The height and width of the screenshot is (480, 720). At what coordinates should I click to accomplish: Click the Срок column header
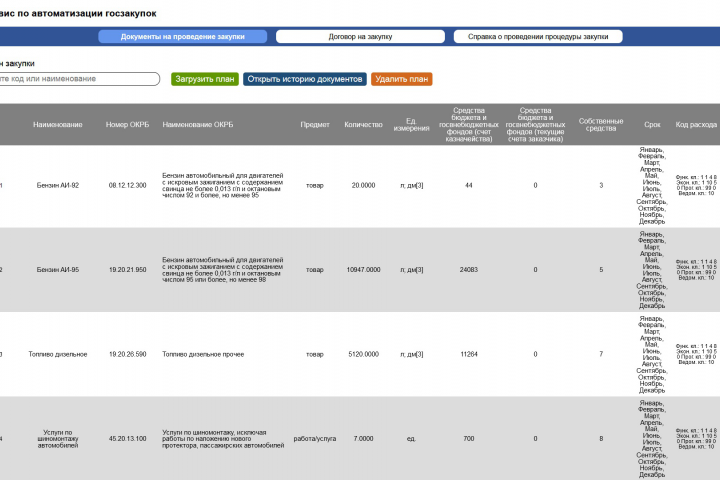[652, 124]
